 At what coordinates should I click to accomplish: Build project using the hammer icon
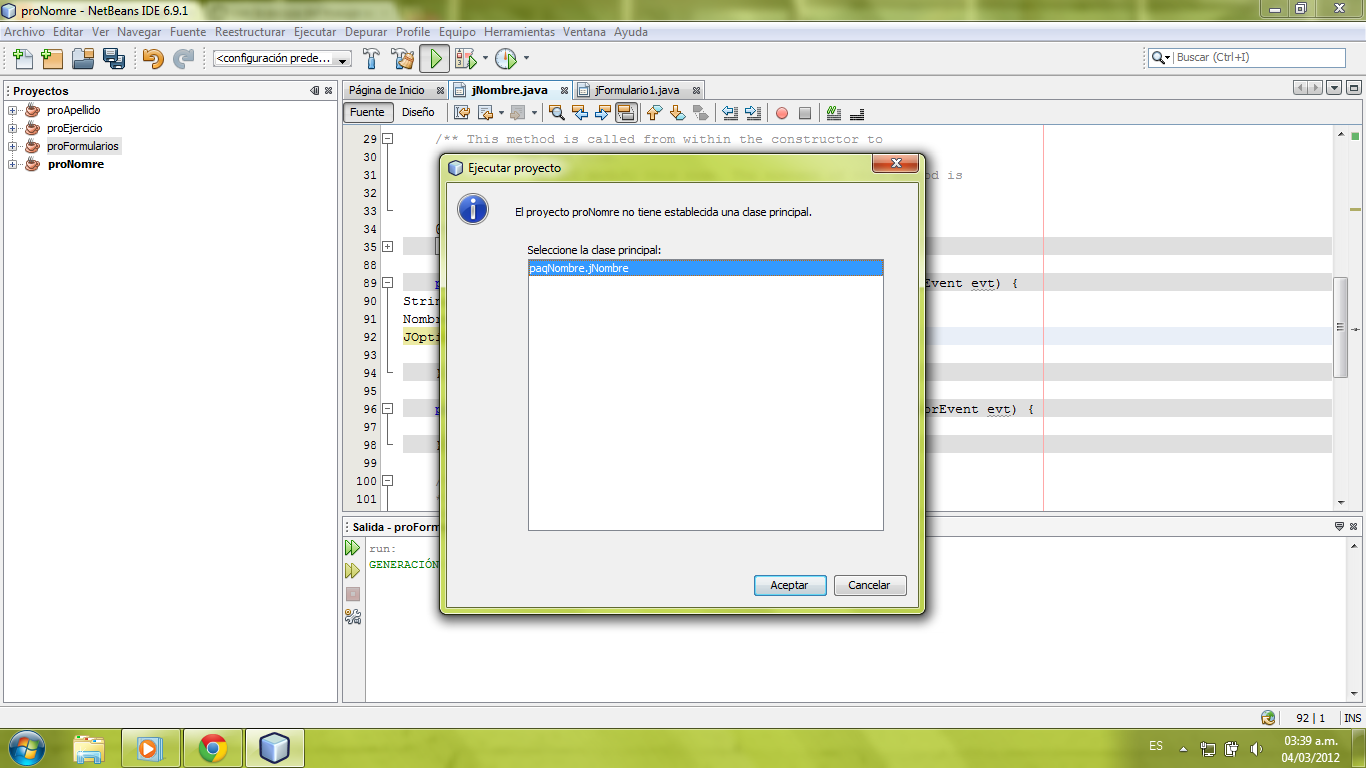371,58
